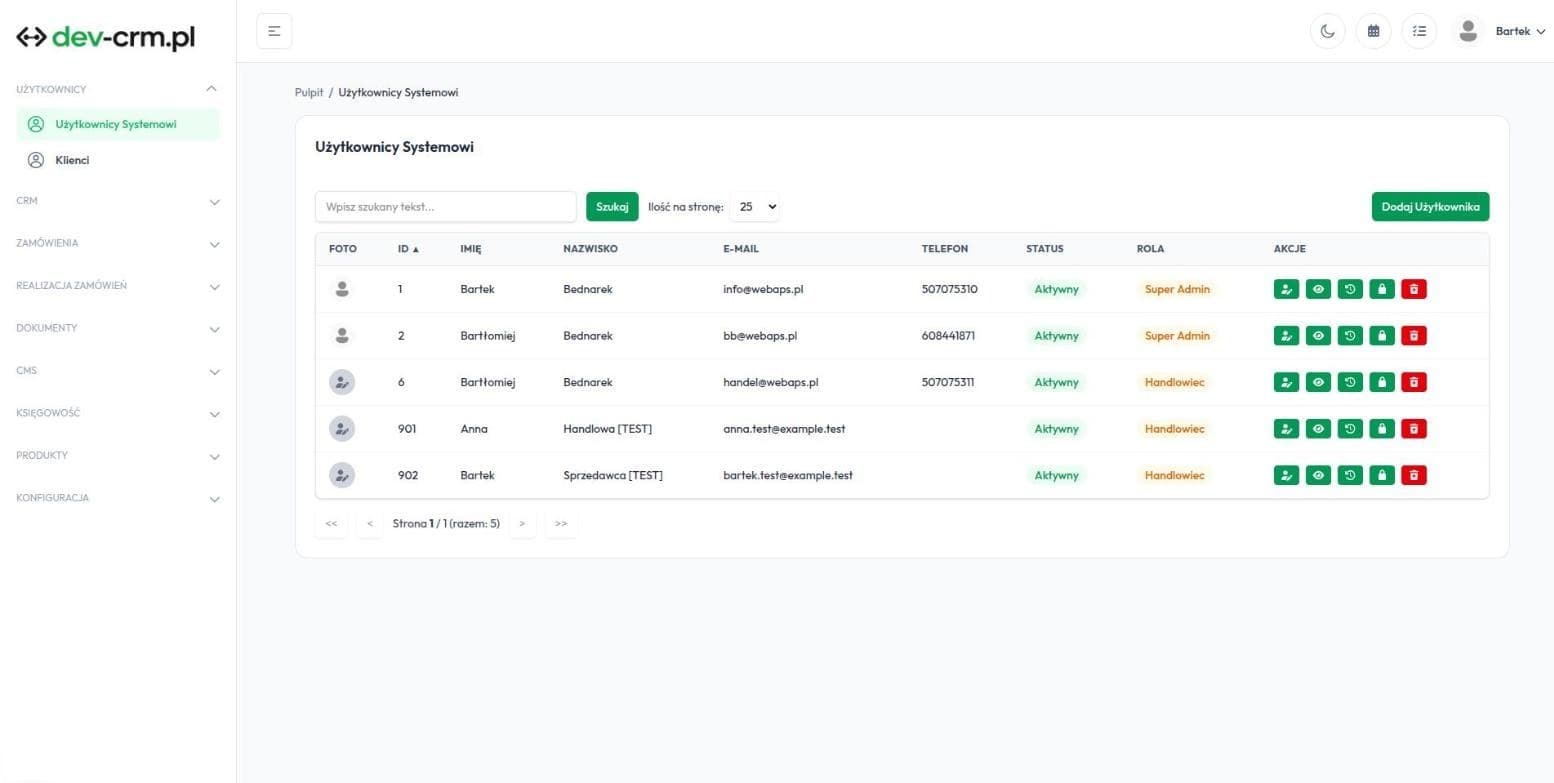Collapse the Użytkownicy sidebar section

pos(118,89)
